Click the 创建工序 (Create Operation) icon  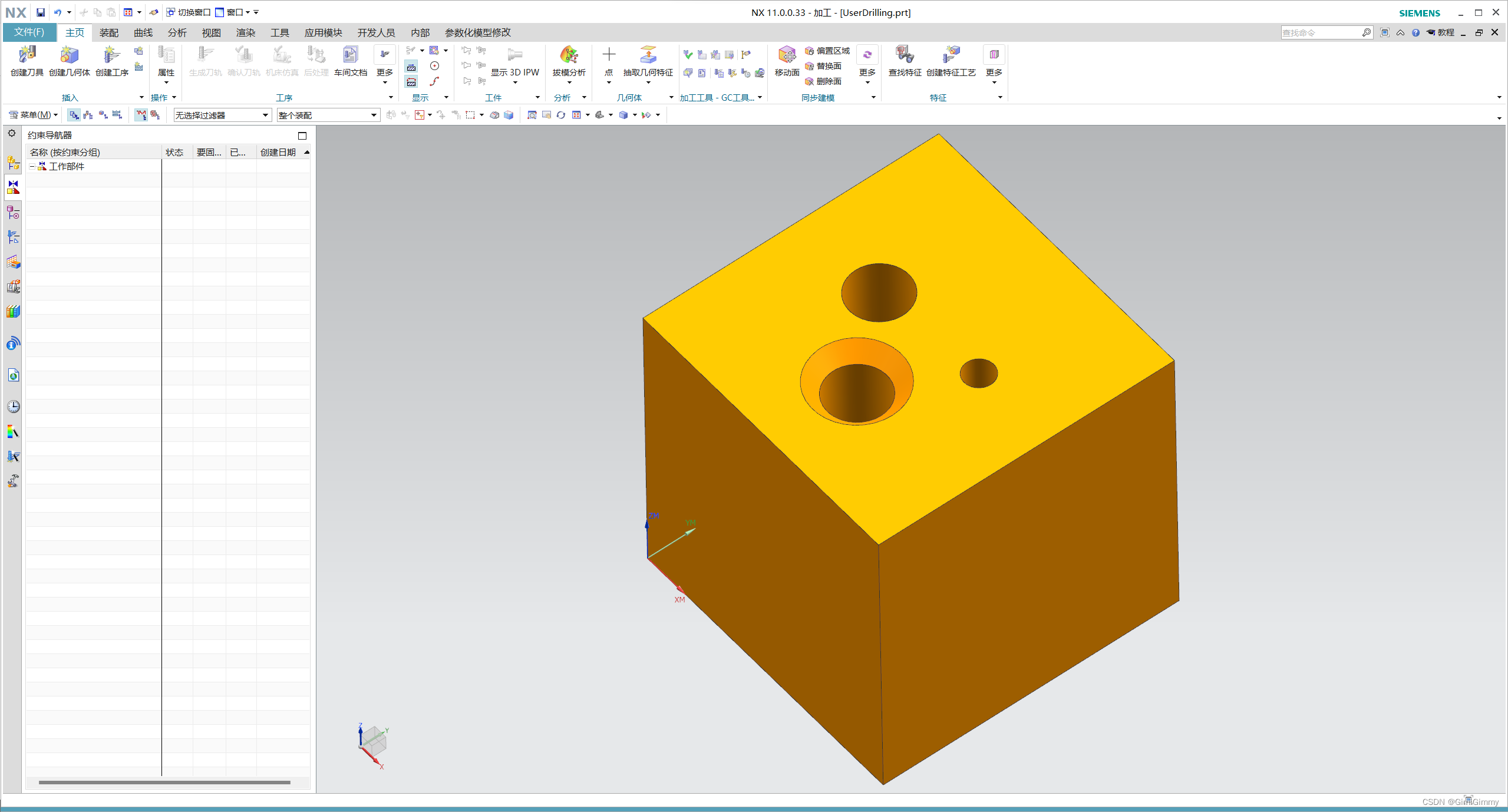pos(111,56)
